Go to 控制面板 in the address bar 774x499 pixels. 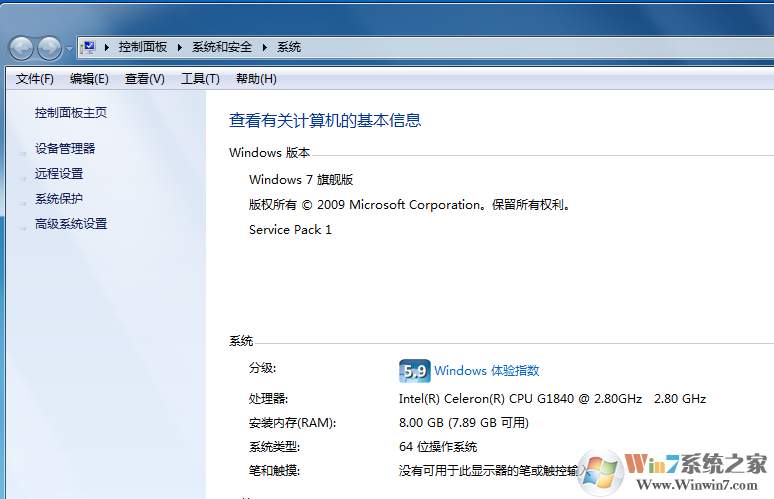[x=143, y=47]
